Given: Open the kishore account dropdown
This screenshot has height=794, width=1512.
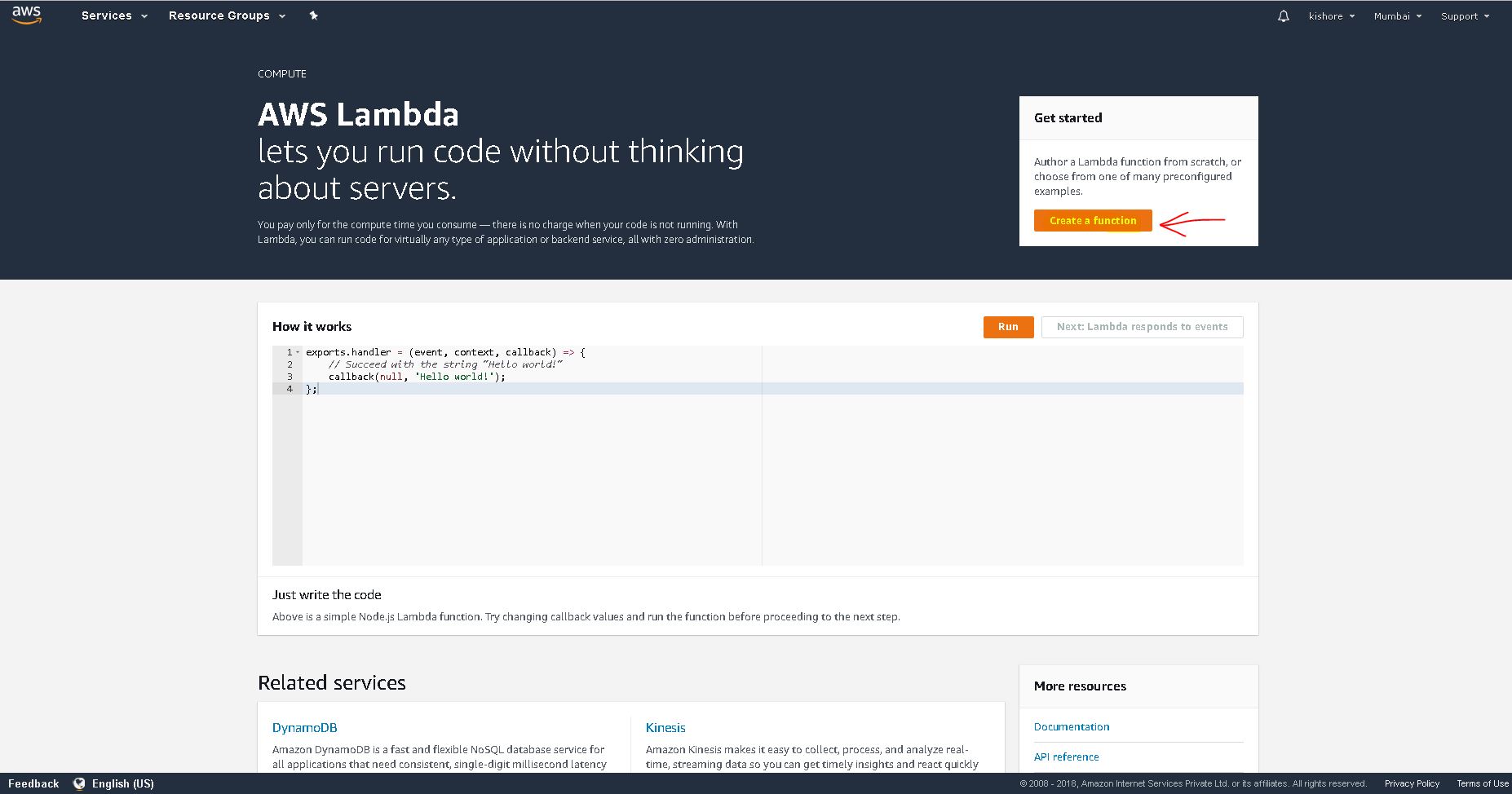Looking at the screenshot, I should tap(1331, 16).
